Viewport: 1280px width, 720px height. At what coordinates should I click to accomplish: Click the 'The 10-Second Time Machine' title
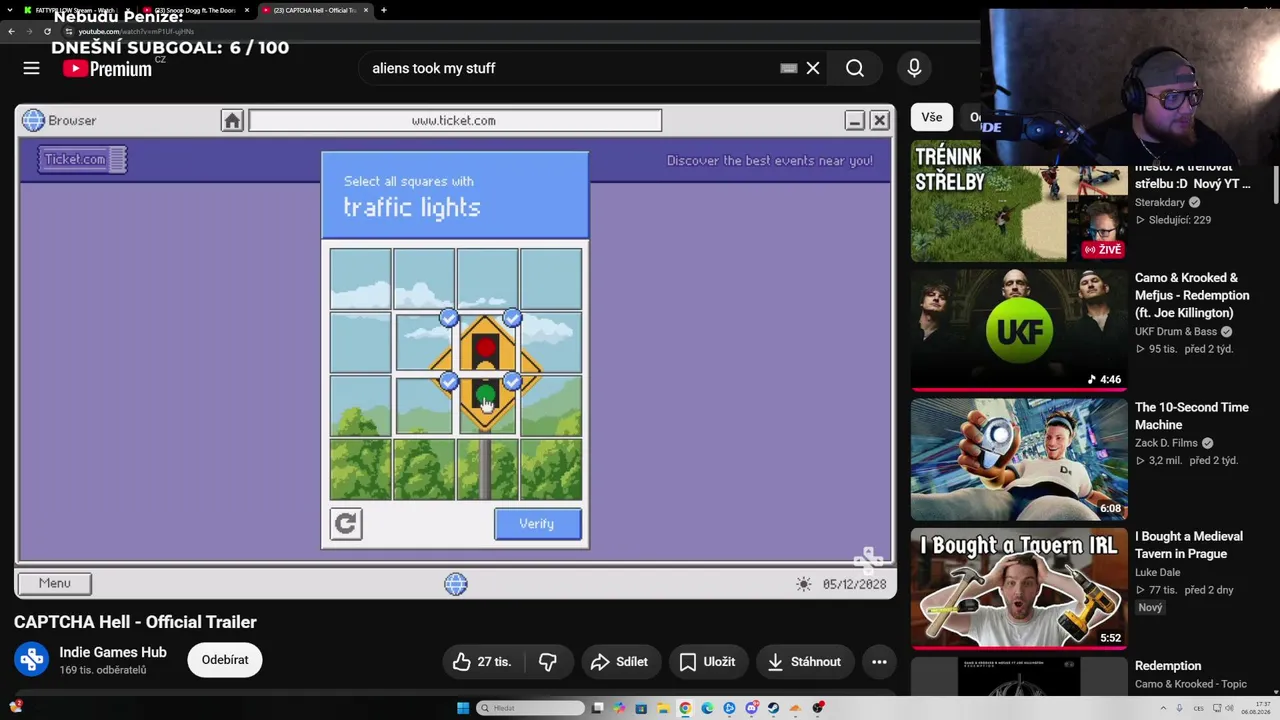[x=1192, y=416]
